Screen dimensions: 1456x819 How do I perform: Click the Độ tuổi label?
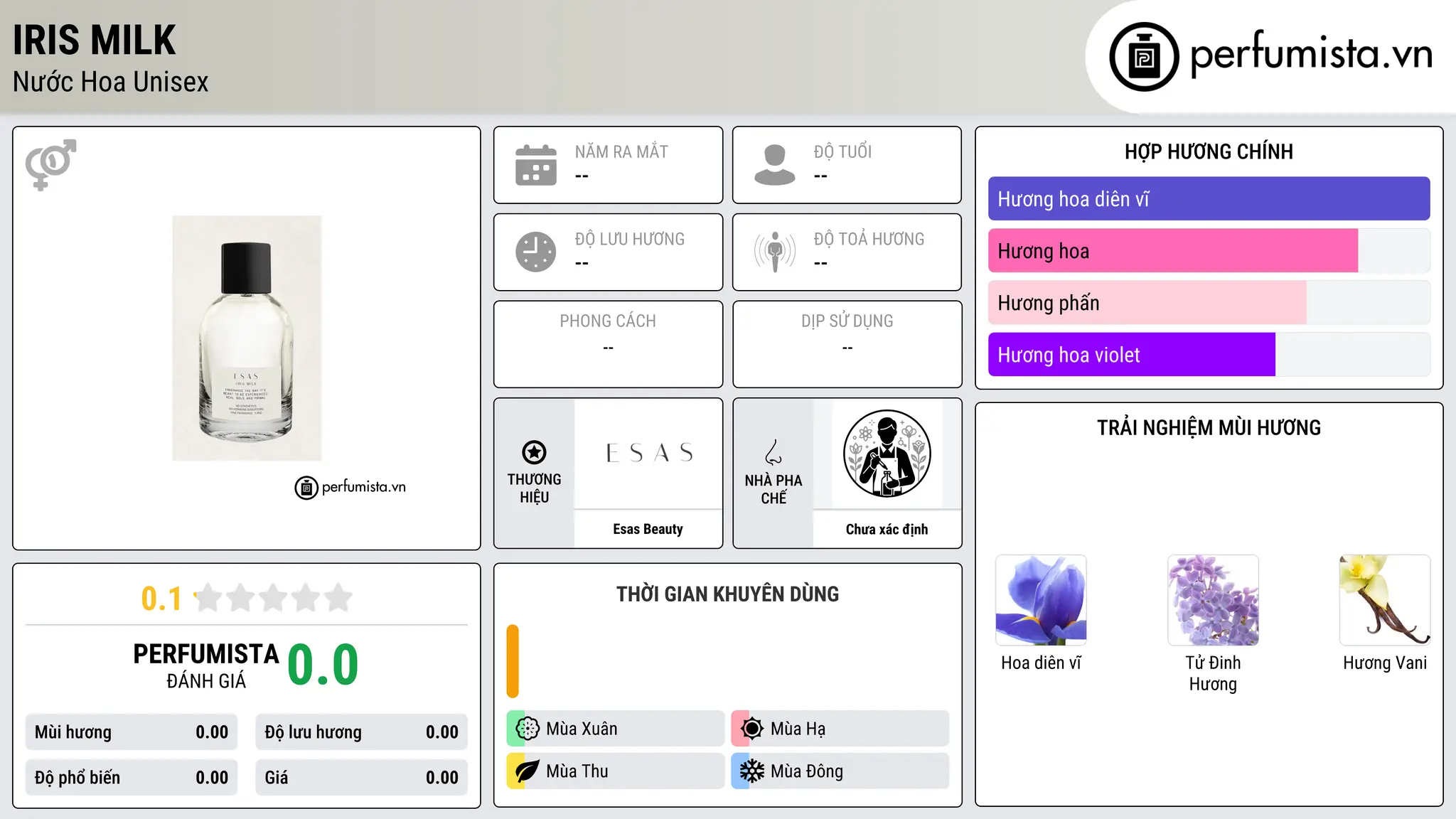point(842,151)
